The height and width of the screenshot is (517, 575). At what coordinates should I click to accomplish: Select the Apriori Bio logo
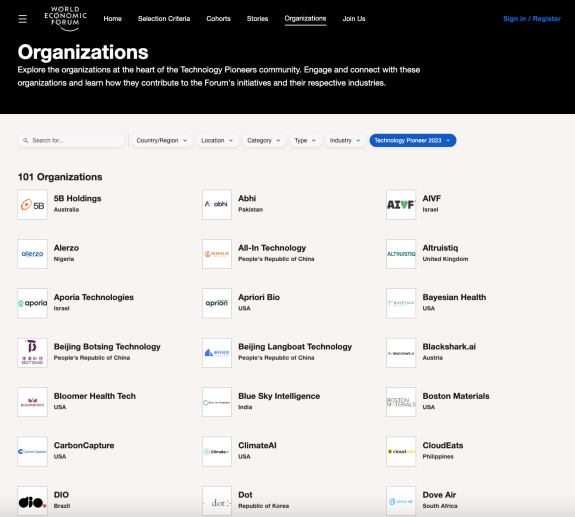217,303
